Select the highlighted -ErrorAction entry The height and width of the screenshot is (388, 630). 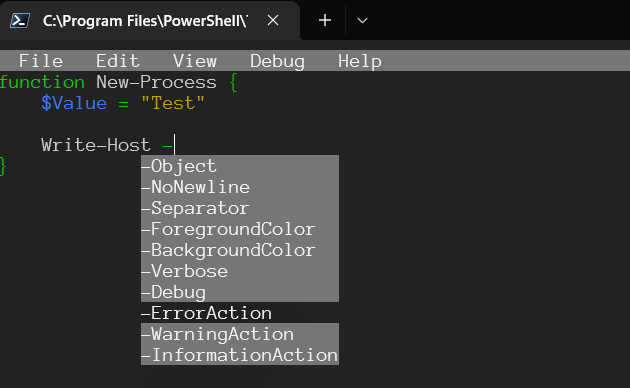pyautogui.click(x=240, y=313)
